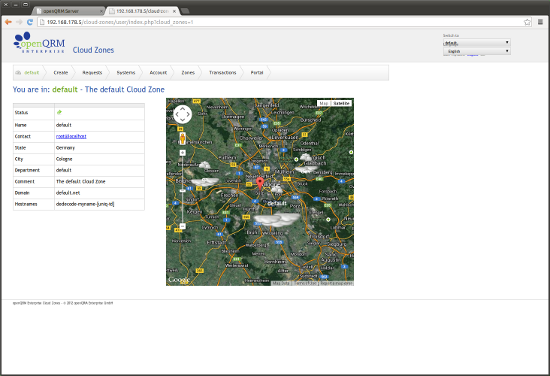This screenshot has height=376, width=550.
Task: Pan the map right with the arrow
Action: [x=188, y=114]
